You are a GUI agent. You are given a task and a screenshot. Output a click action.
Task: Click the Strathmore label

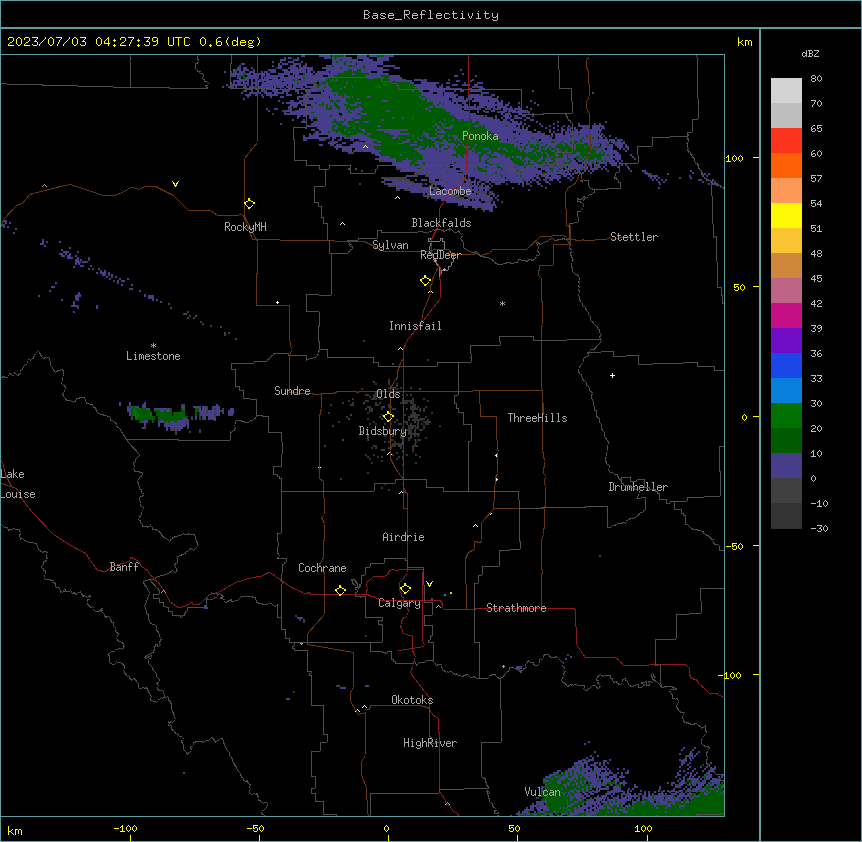[x=516, y=608]
